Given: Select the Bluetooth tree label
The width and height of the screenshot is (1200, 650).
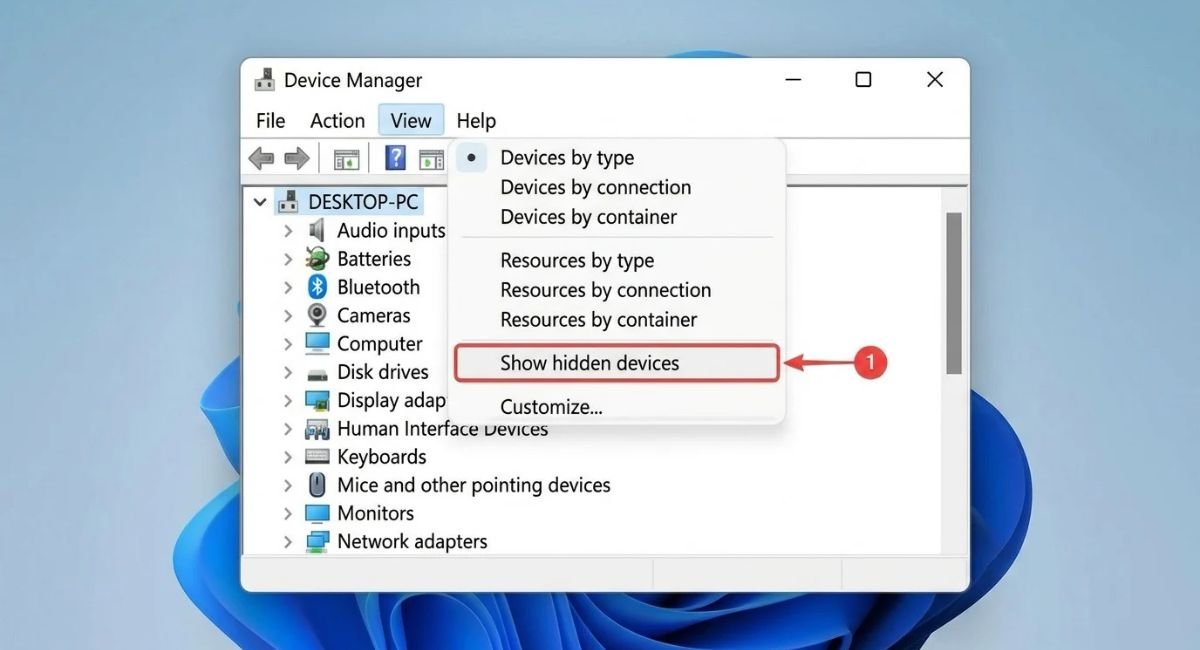Looking at the screenshot, I should 378,287.
